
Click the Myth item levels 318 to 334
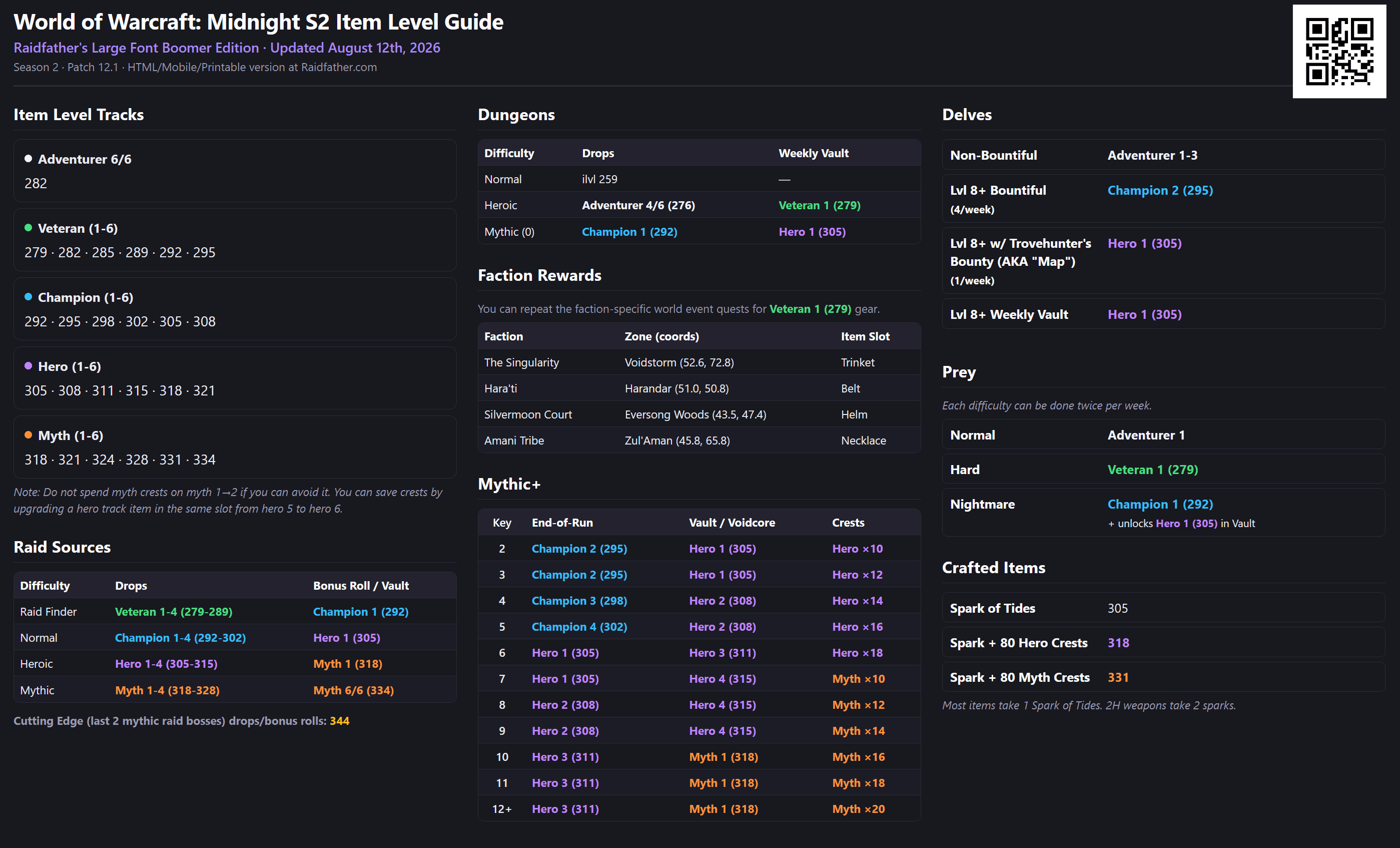[120, 460]
